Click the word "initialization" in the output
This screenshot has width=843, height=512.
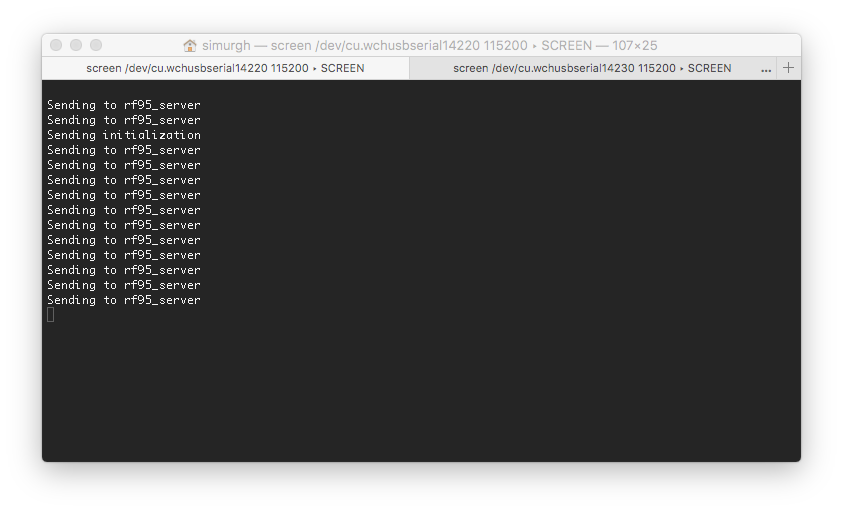pos(151,135)
